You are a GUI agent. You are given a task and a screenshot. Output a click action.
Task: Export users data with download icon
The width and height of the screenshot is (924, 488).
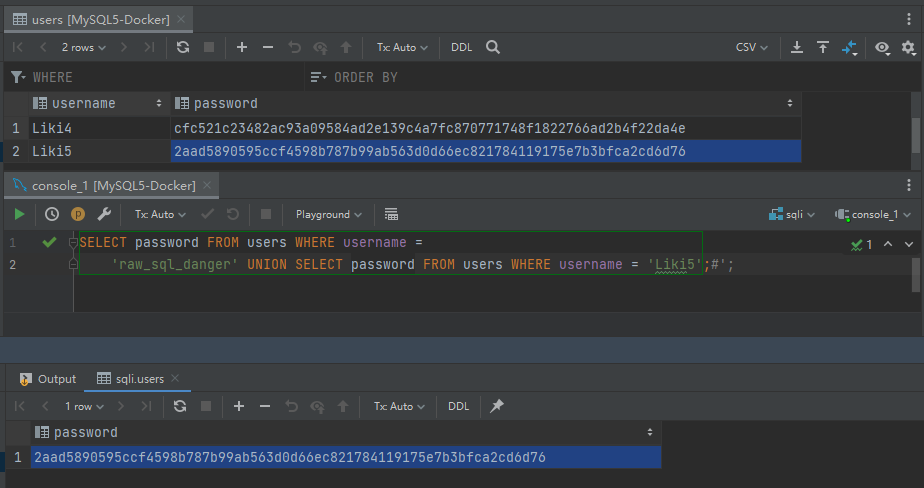(x=797, y=47)
